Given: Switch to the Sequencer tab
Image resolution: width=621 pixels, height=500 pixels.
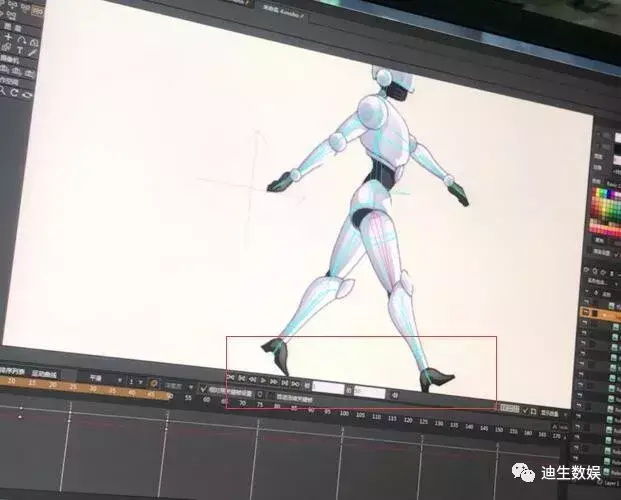Looking at the screenshot, I should pos(10,370).
